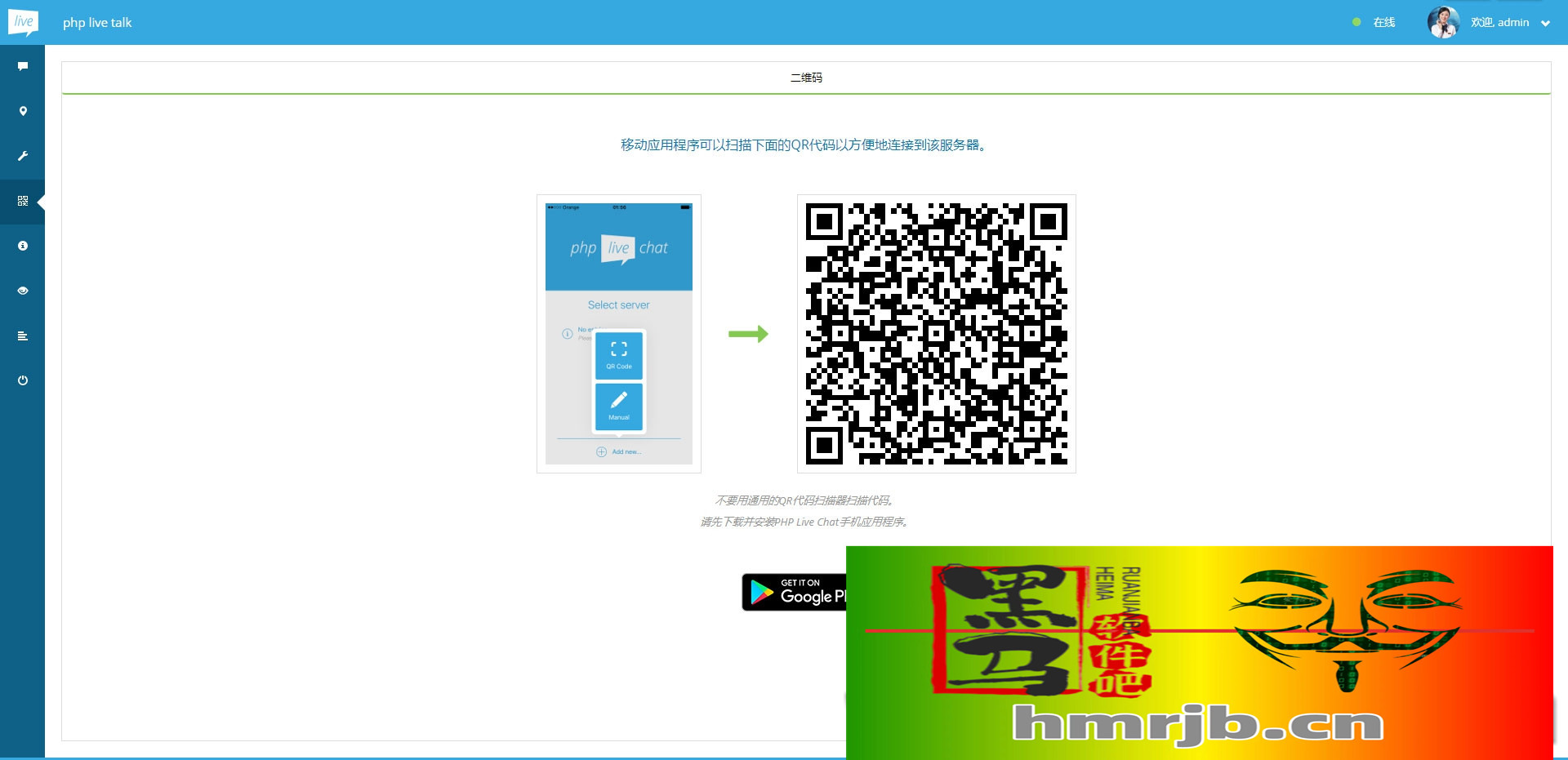
Task: Click the QR Code button in phone mockup
Action: tap(619, 355)
